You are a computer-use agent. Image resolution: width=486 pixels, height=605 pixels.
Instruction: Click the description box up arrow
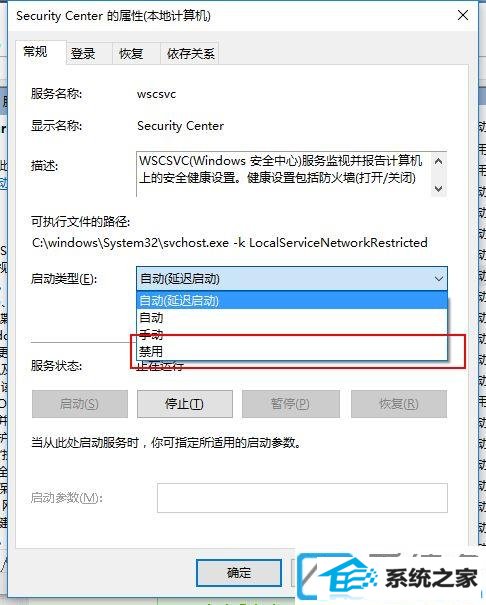click(438, 162)
